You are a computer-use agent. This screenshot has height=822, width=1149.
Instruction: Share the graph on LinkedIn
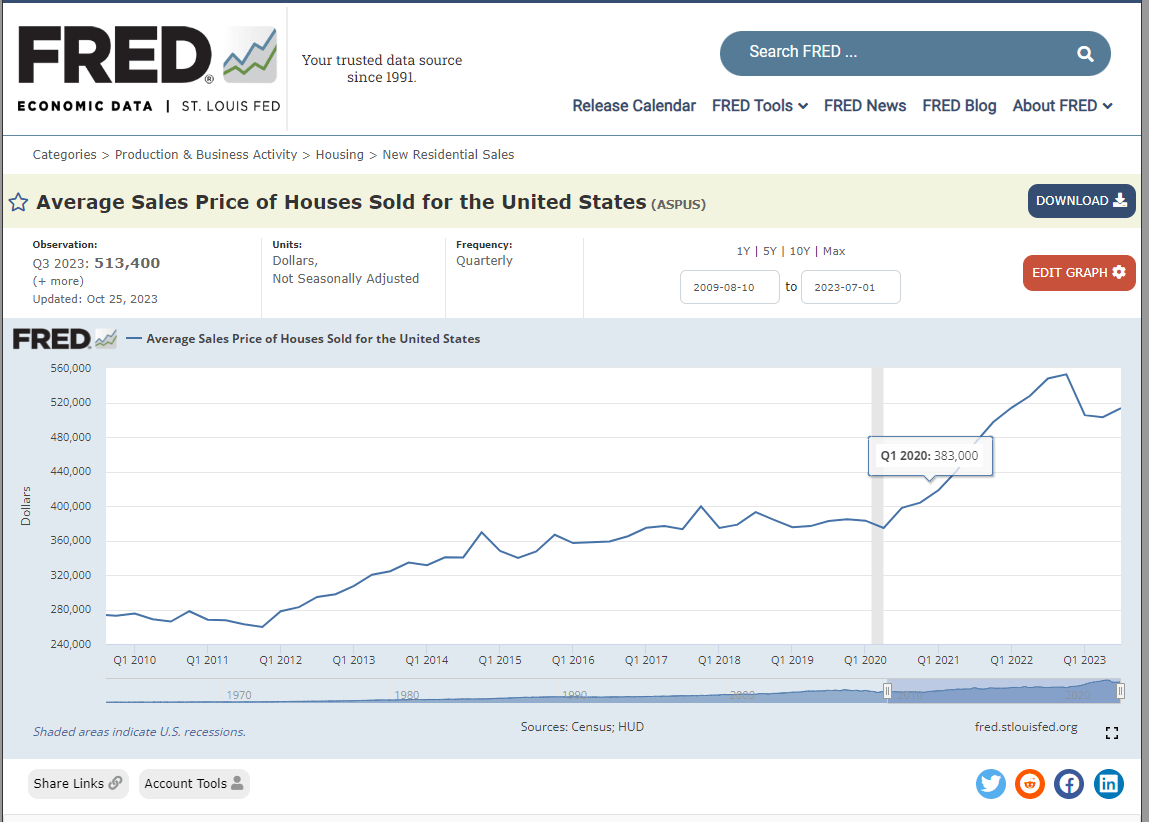click(x=1108, y=784)
